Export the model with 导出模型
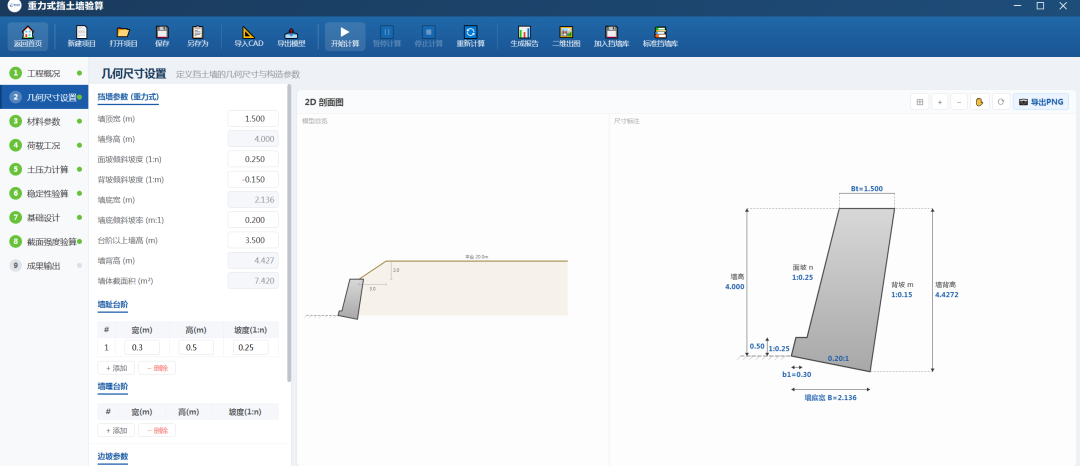This screenshot has height=466, width=1080. (x=291, y=36)
